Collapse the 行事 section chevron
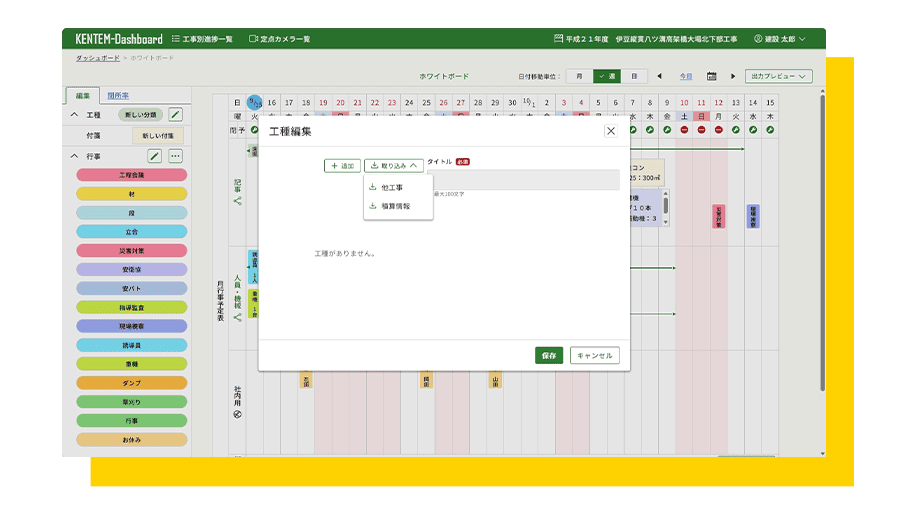This screenshot has height=515, width=916. tap(74, 156)
